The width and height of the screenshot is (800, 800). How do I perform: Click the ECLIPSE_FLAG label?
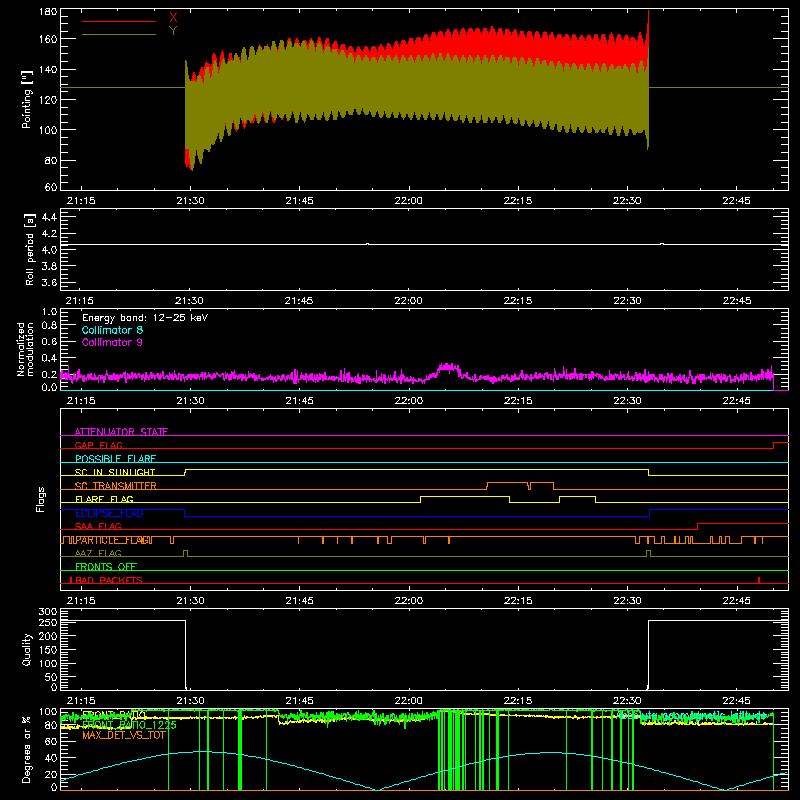(x=109, y=513)
